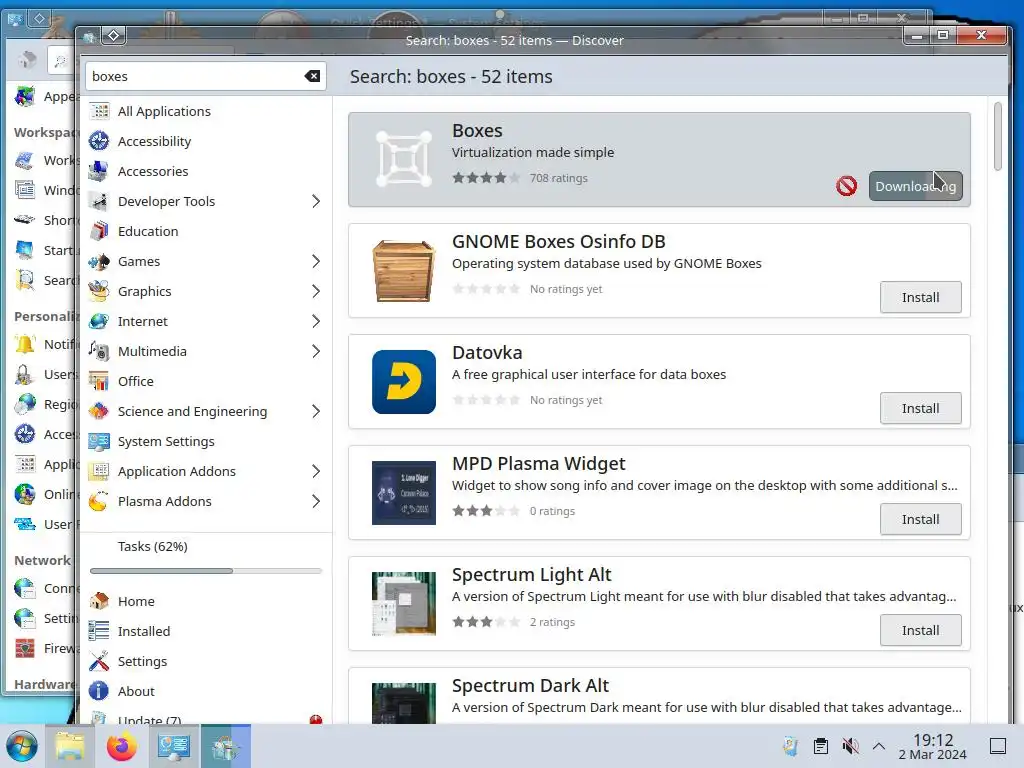Image resolution: width=1024 pixels, height=768 pixels.
Task: Install Datovka
Action: 921,408
